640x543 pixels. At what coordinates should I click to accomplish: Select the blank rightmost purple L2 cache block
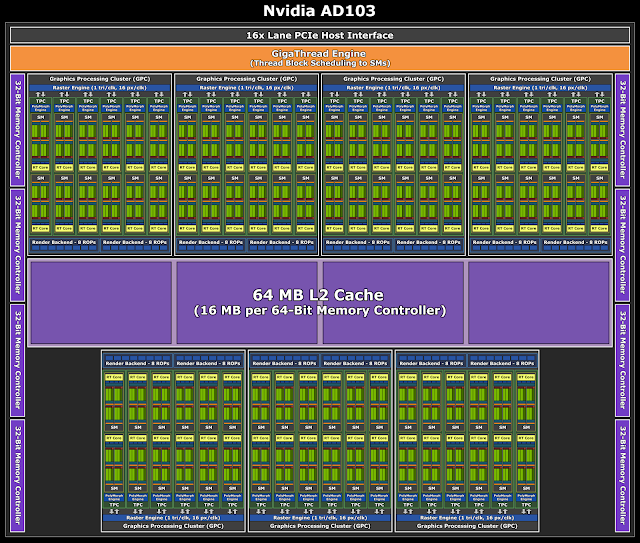point(539,303)
